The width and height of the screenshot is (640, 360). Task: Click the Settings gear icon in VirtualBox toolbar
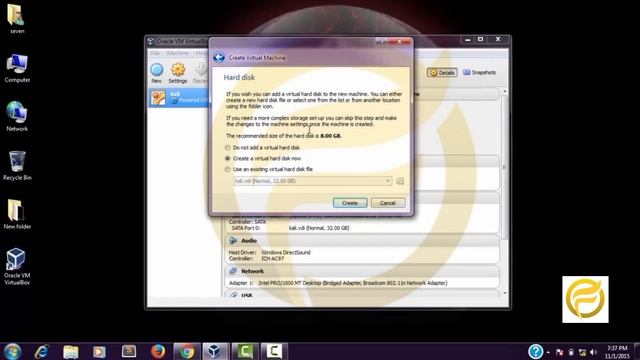[178, 73]
